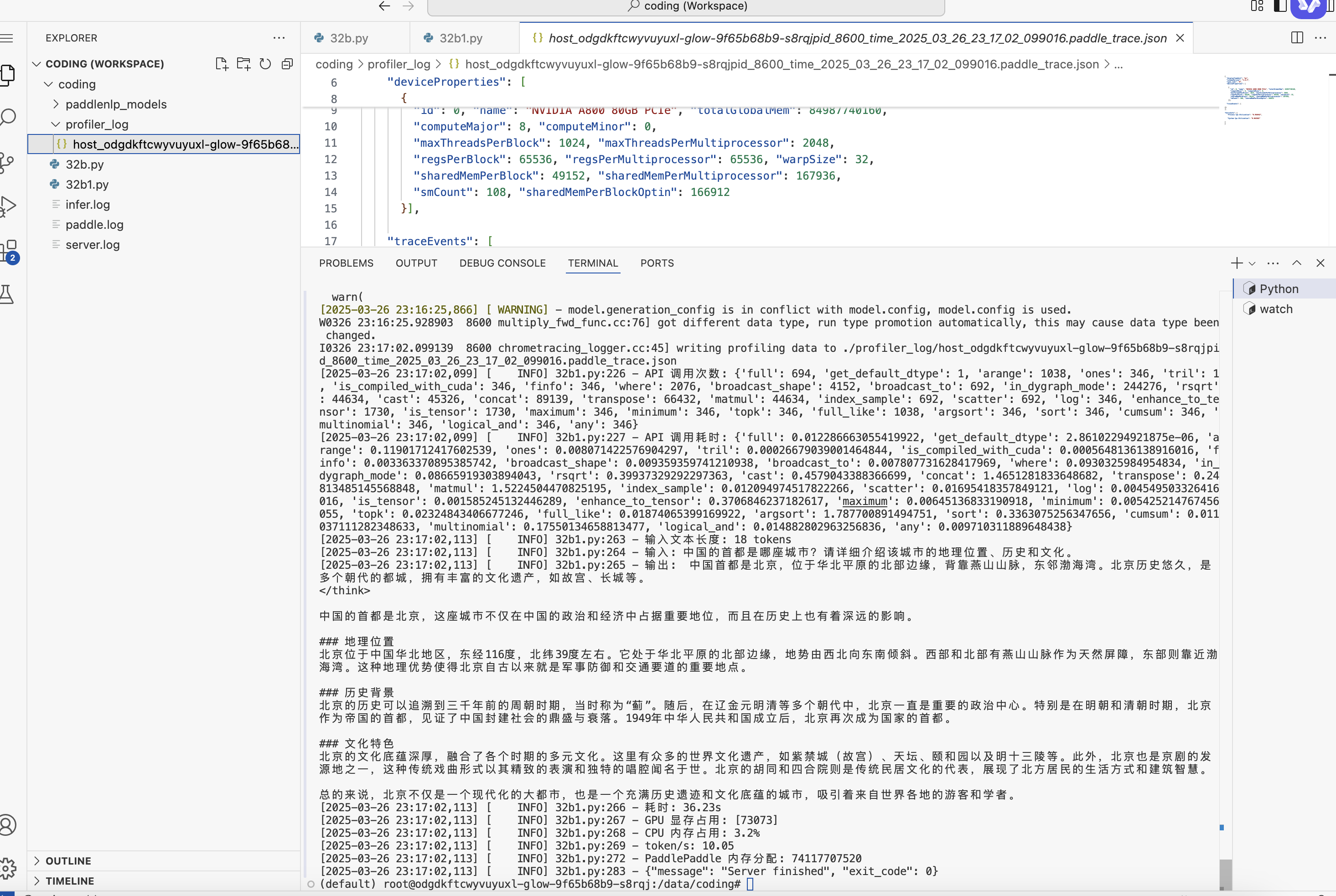The image size is (1336, 896).
Task: Switch to the PROBLEMS panel tab
Action: 346,263
